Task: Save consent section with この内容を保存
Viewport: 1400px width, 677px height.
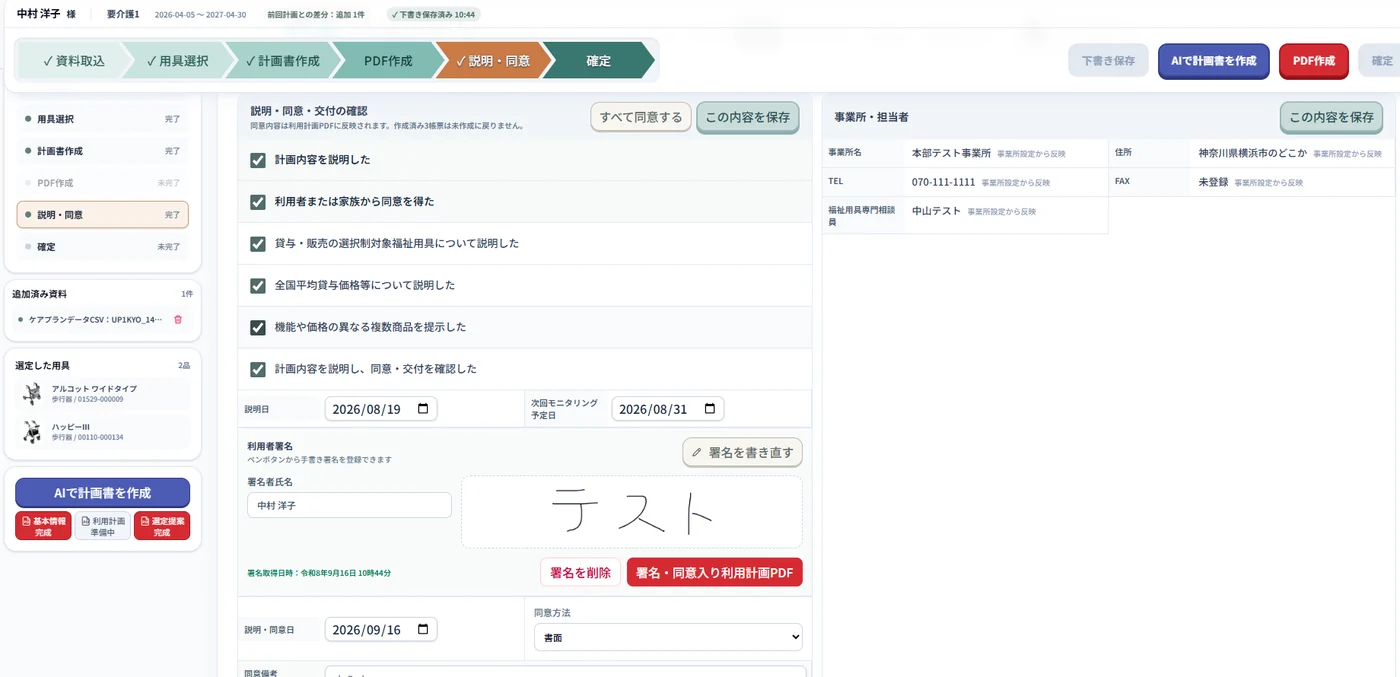Action: pos(748,117)
